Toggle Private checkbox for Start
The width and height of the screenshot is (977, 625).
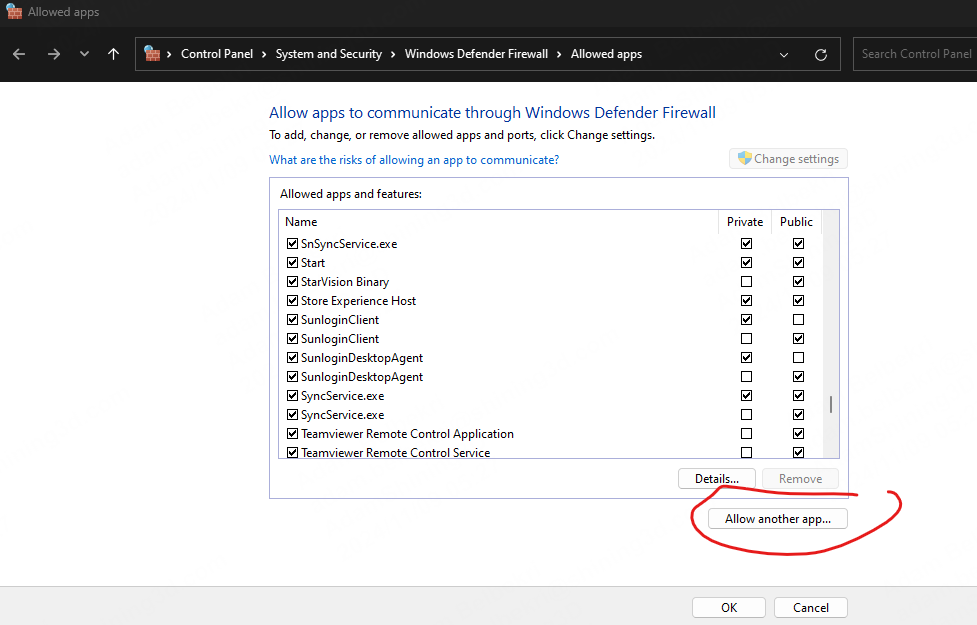[746, 262]
